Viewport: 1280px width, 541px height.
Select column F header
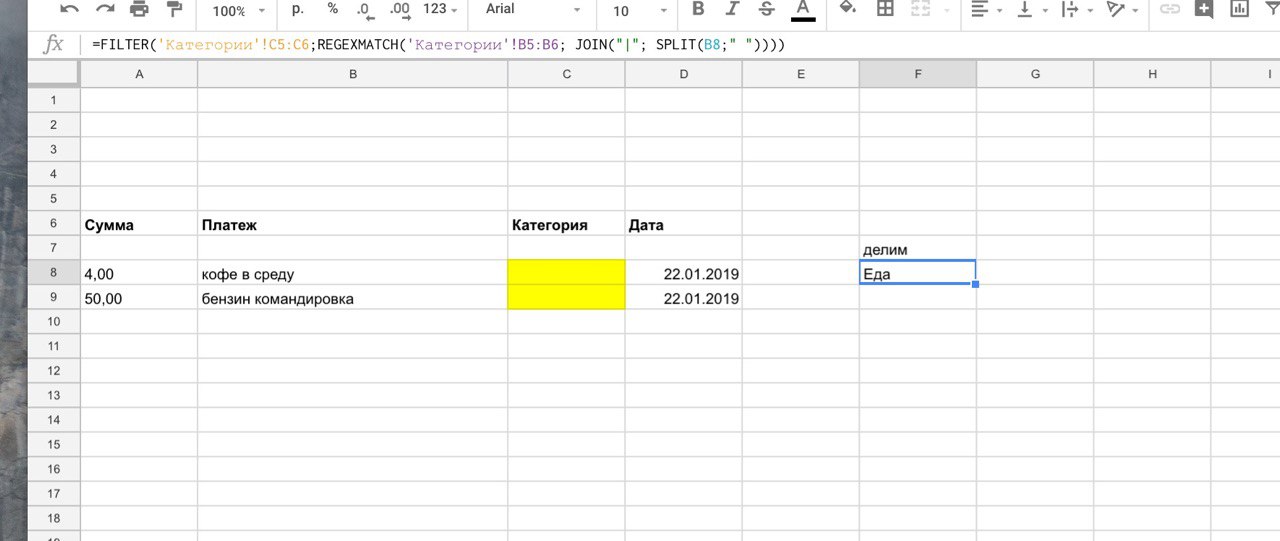918,74
